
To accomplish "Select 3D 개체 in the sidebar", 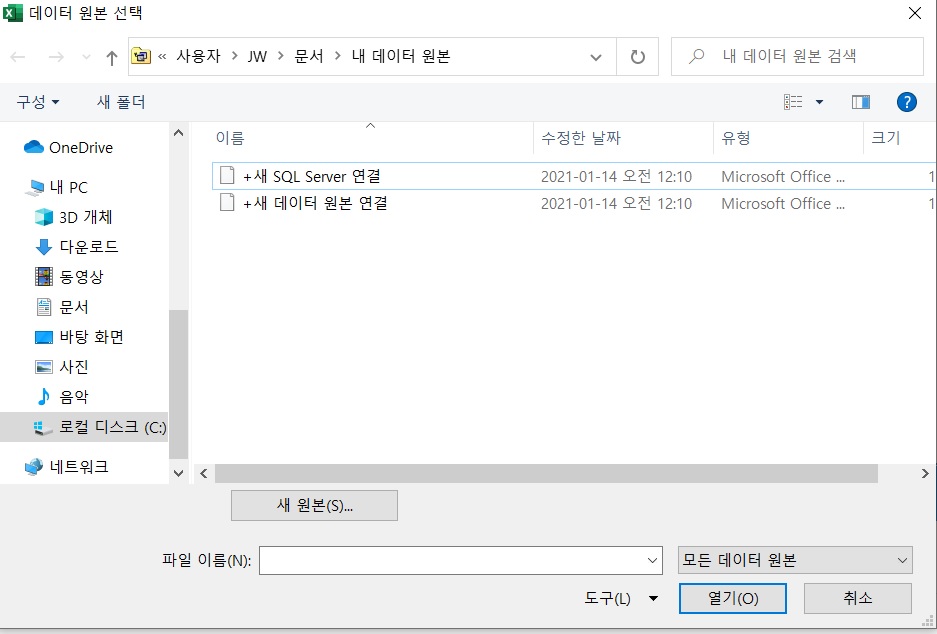I will [x=85, y=217].
